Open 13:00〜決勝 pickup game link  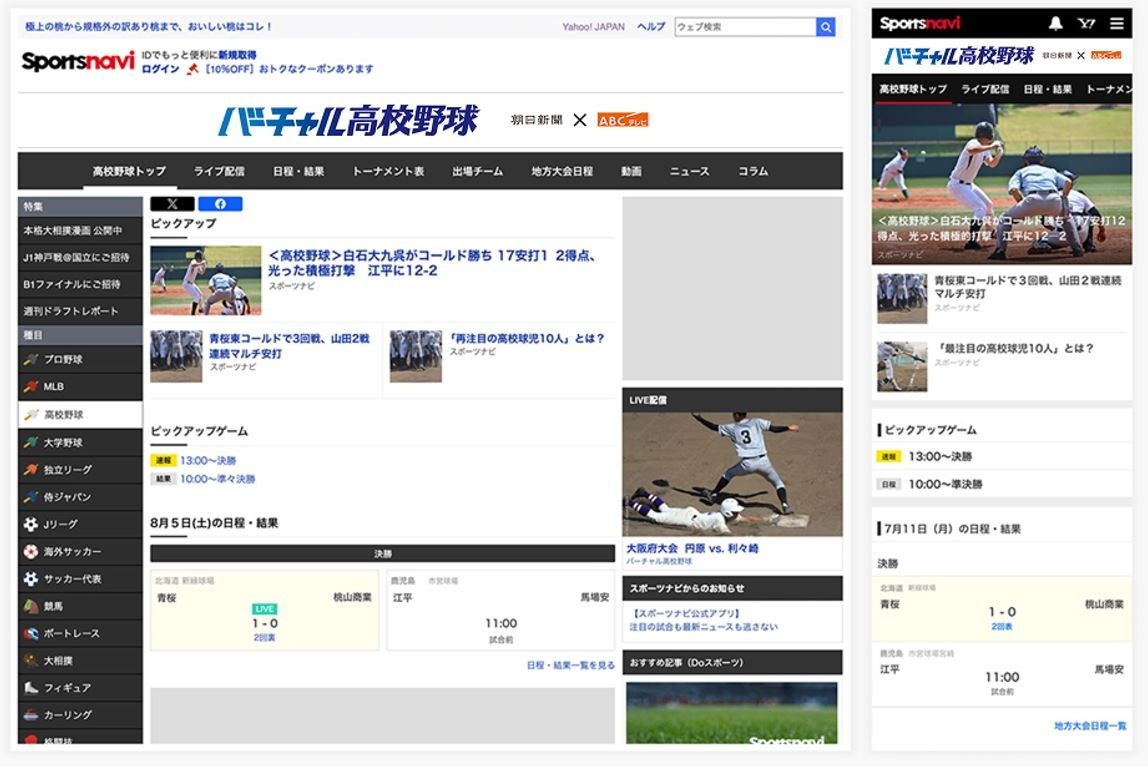tap(208, 460)
